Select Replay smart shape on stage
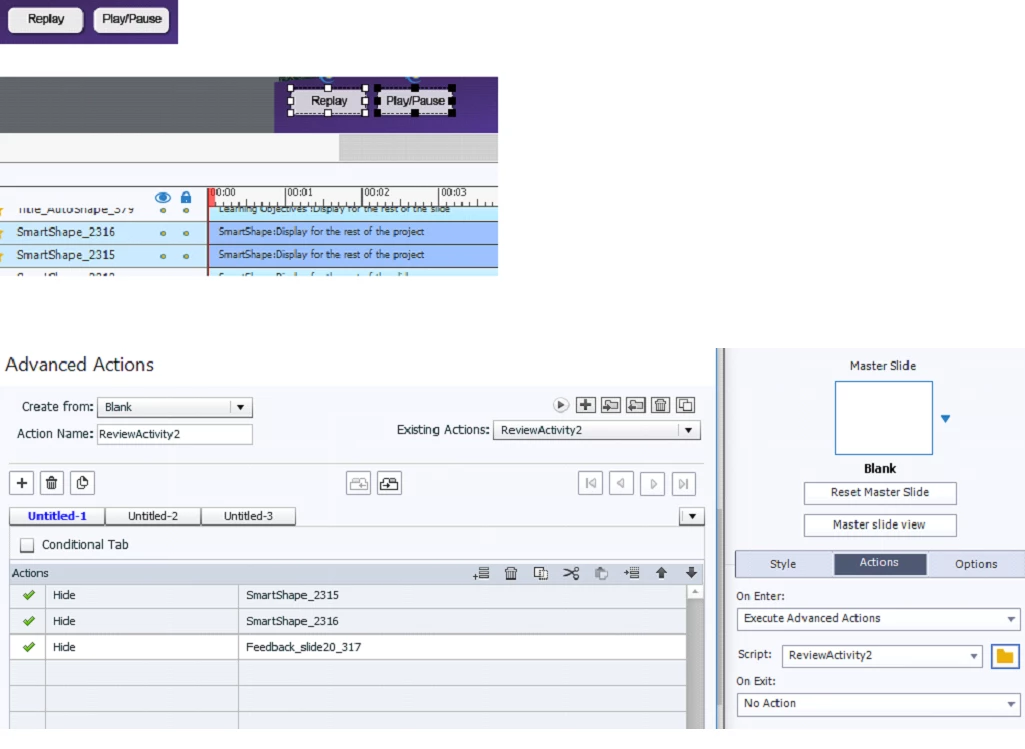Image resolution: width=1025 pixels, height=749 pixels. pos(328,101)
